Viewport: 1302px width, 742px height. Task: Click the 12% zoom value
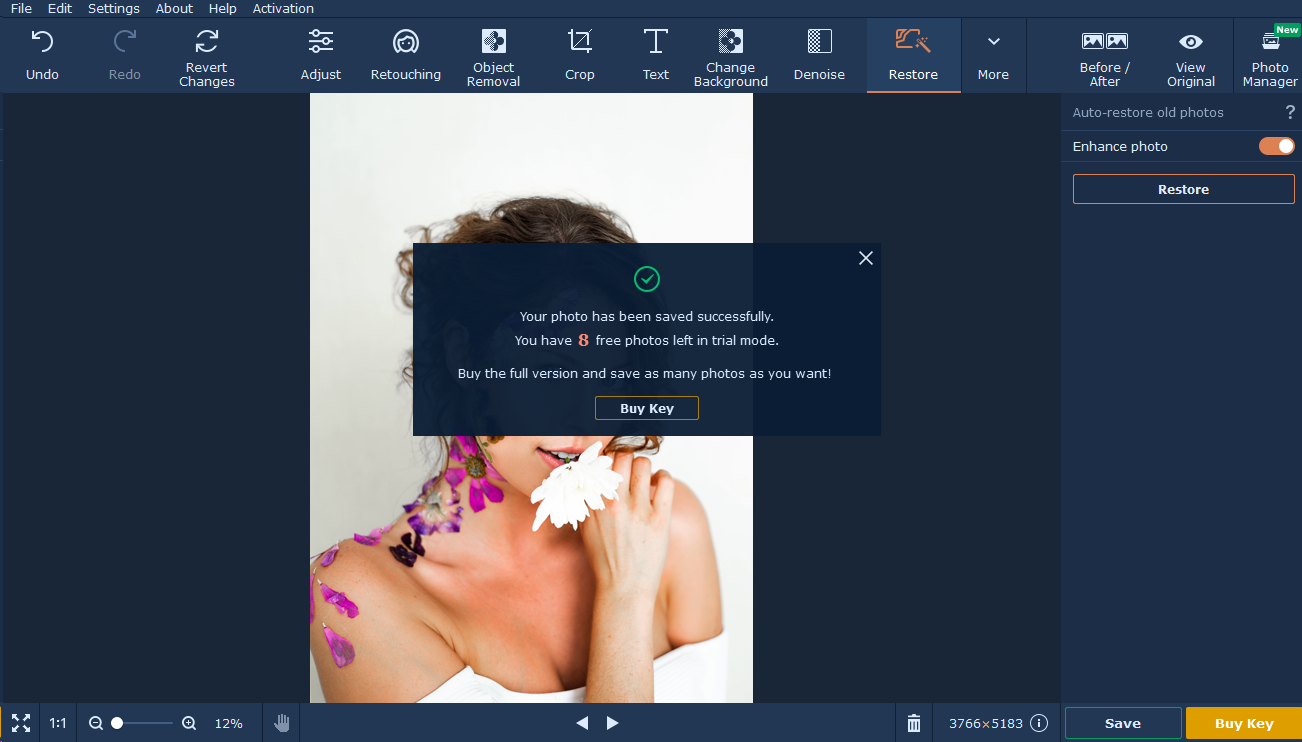point(229,723)
